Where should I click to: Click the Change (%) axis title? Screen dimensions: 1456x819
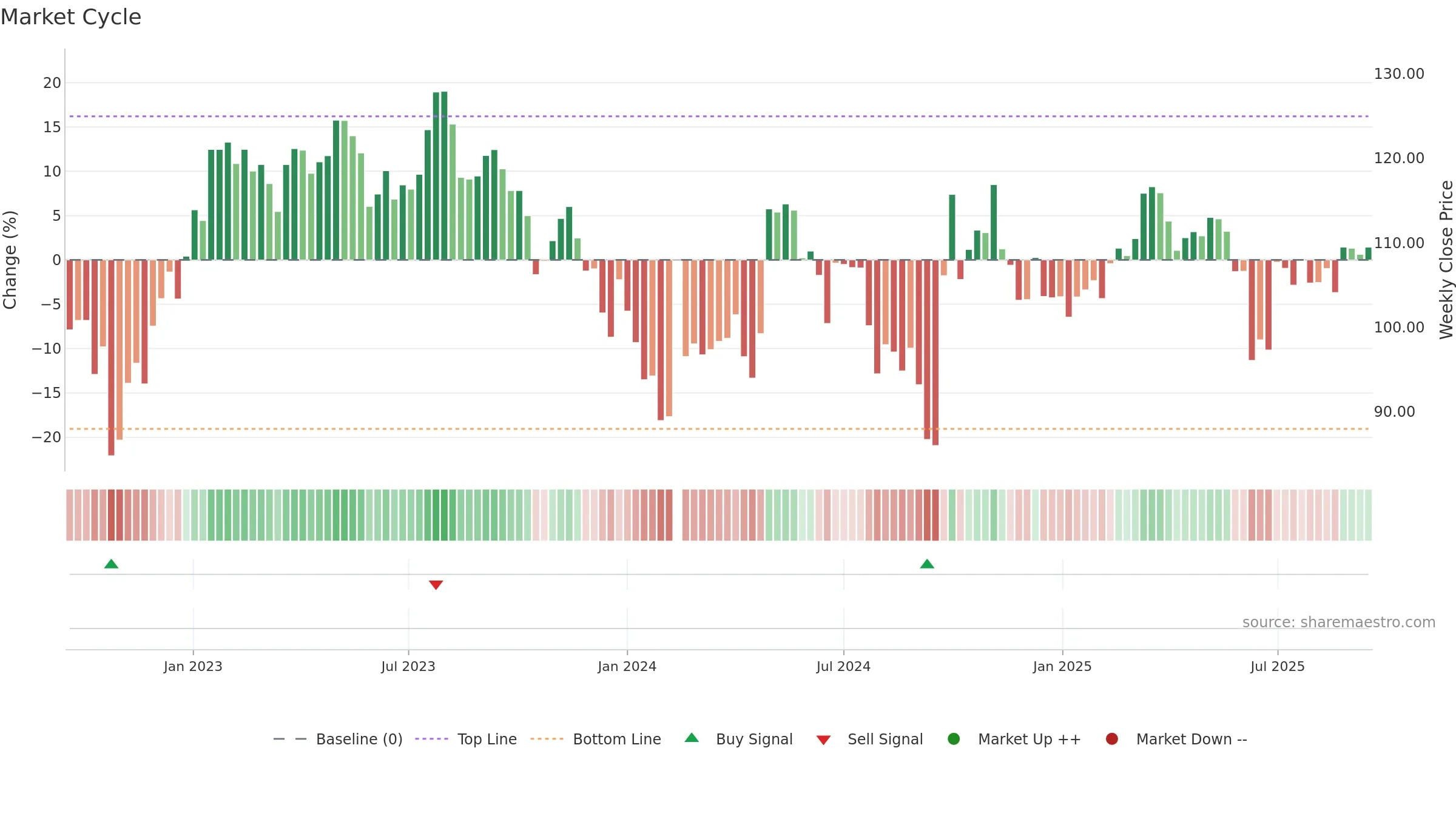click(10, 260)
